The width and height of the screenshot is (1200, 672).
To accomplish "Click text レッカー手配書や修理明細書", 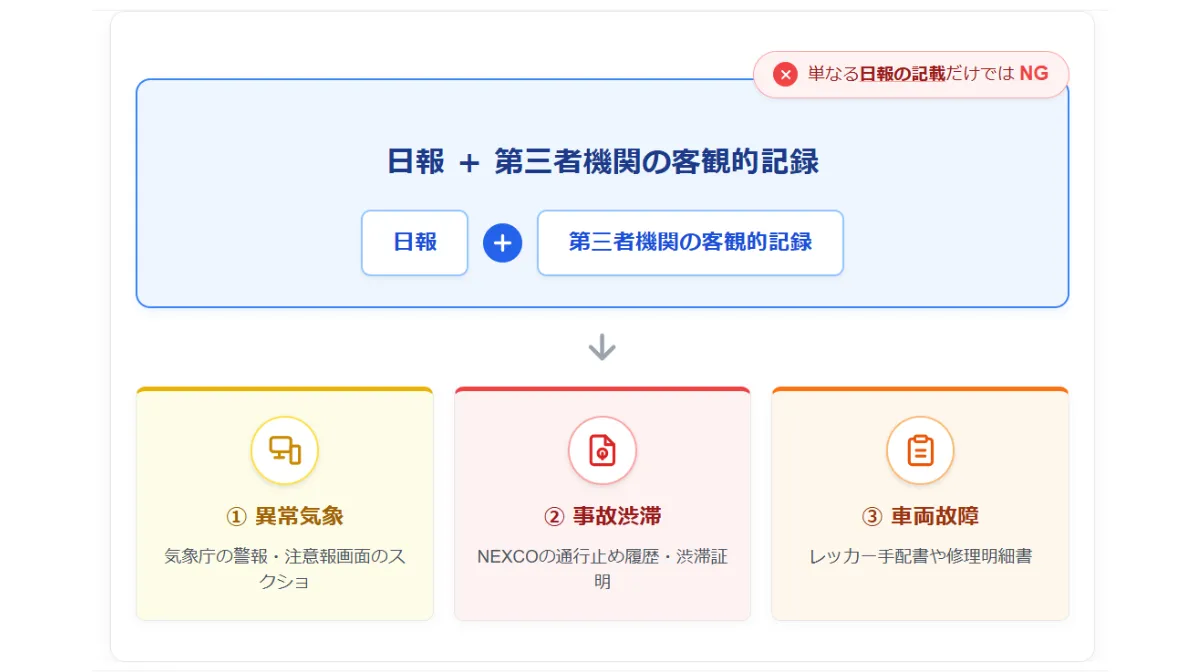I will click(920, 556).
